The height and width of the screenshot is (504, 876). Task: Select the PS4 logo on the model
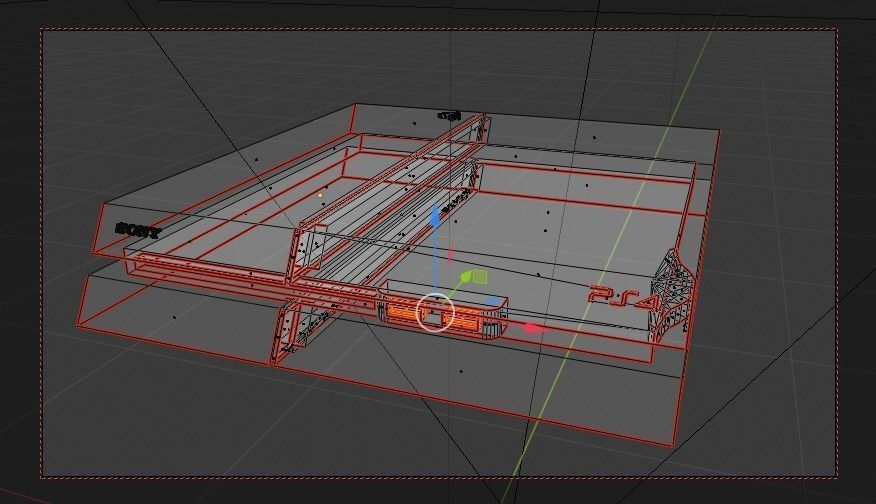624,298
